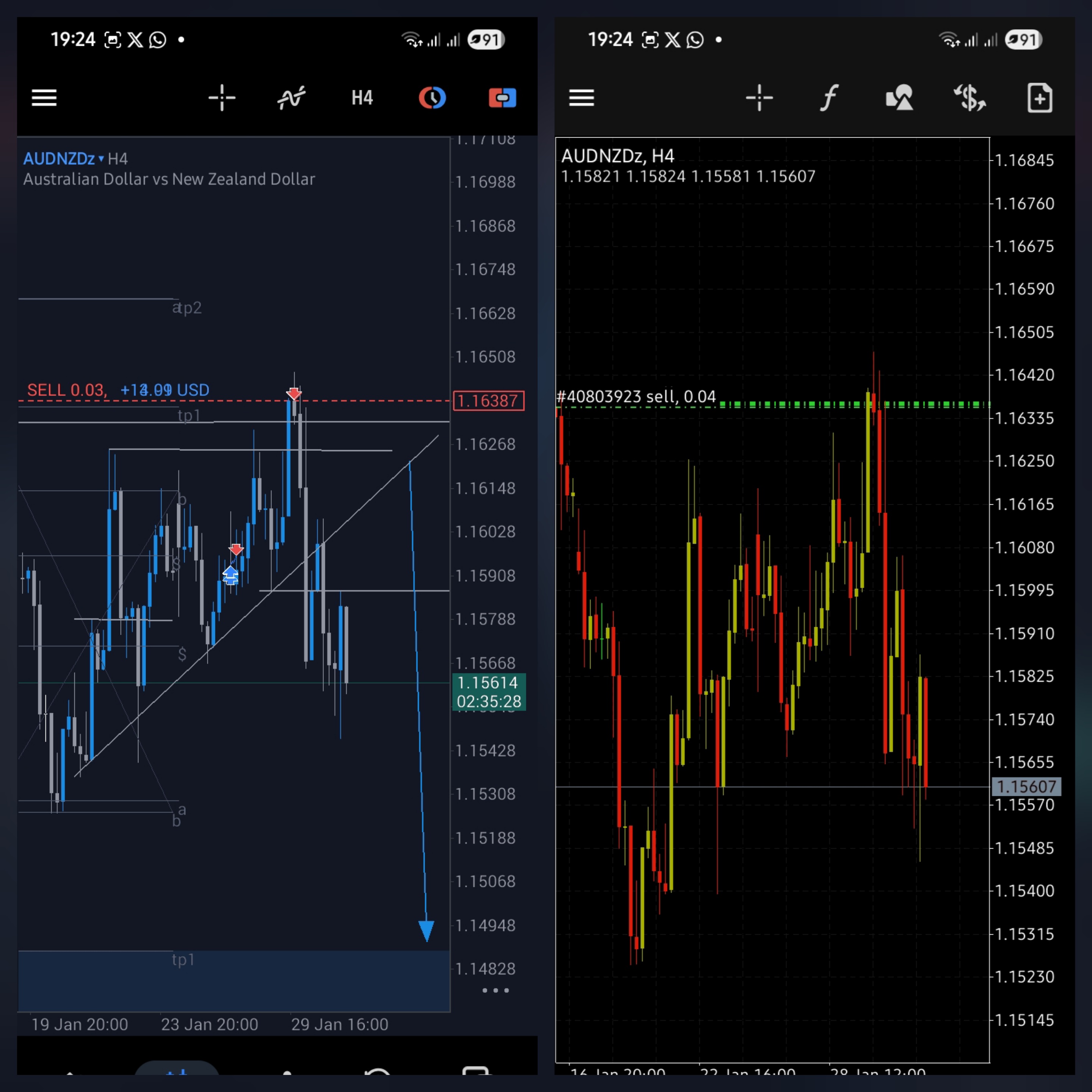
Task: Open the dollar symbol switch icon in right toolbar
Action: pyautogui.click(x=970, y=98)
